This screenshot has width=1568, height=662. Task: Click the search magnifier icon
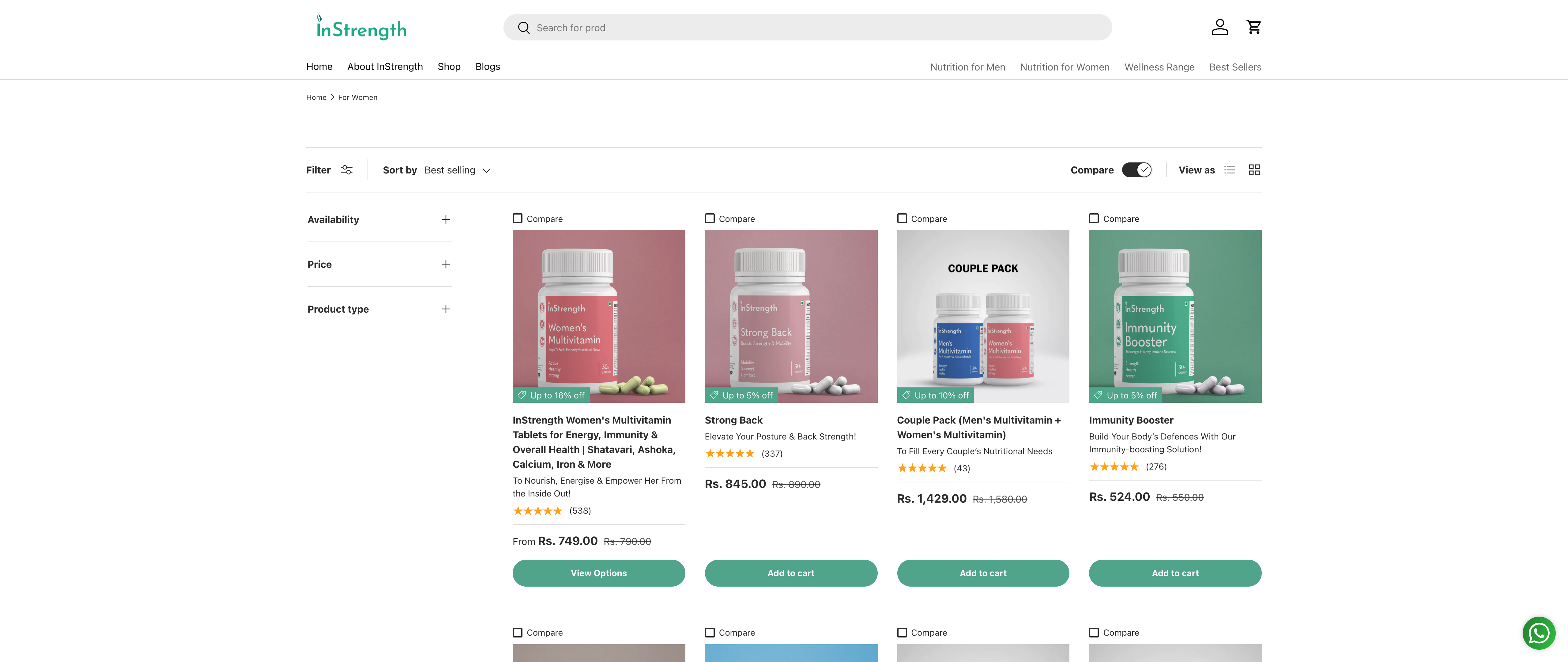(523, 27)
